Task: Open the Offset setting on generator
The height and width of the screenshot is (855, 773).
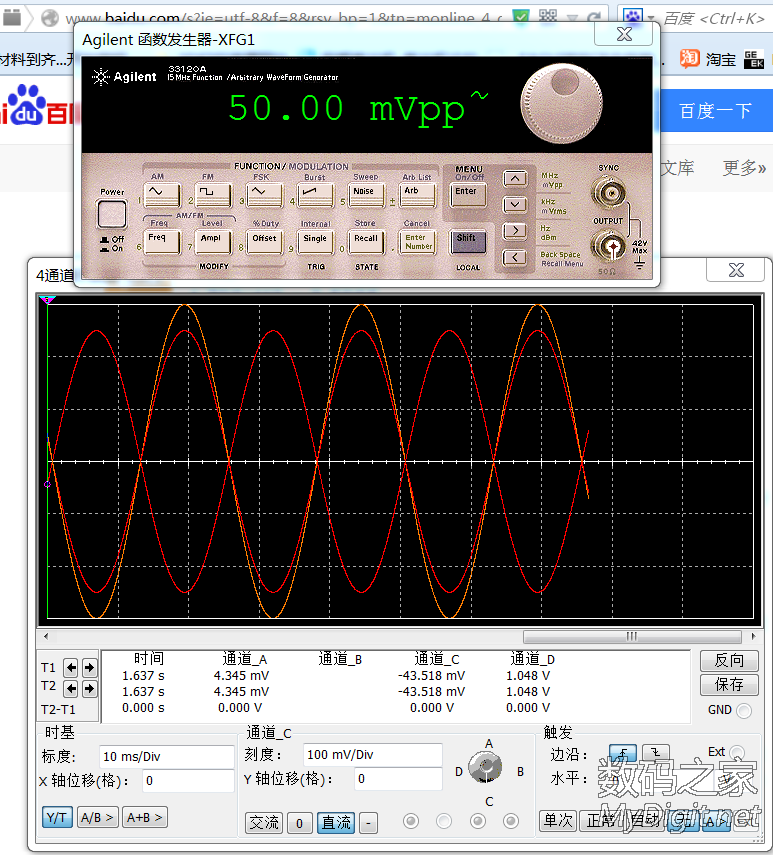Action: [x=264, y=242]
